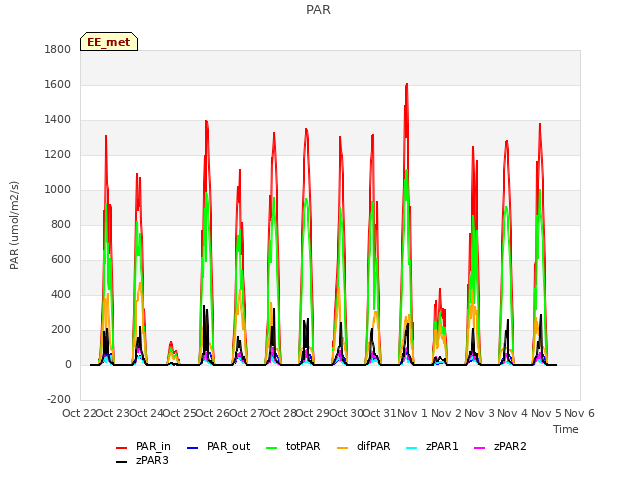640x480 pixels.
Task: Click the 1200 y-axis tick label
Action: [58, 155]
